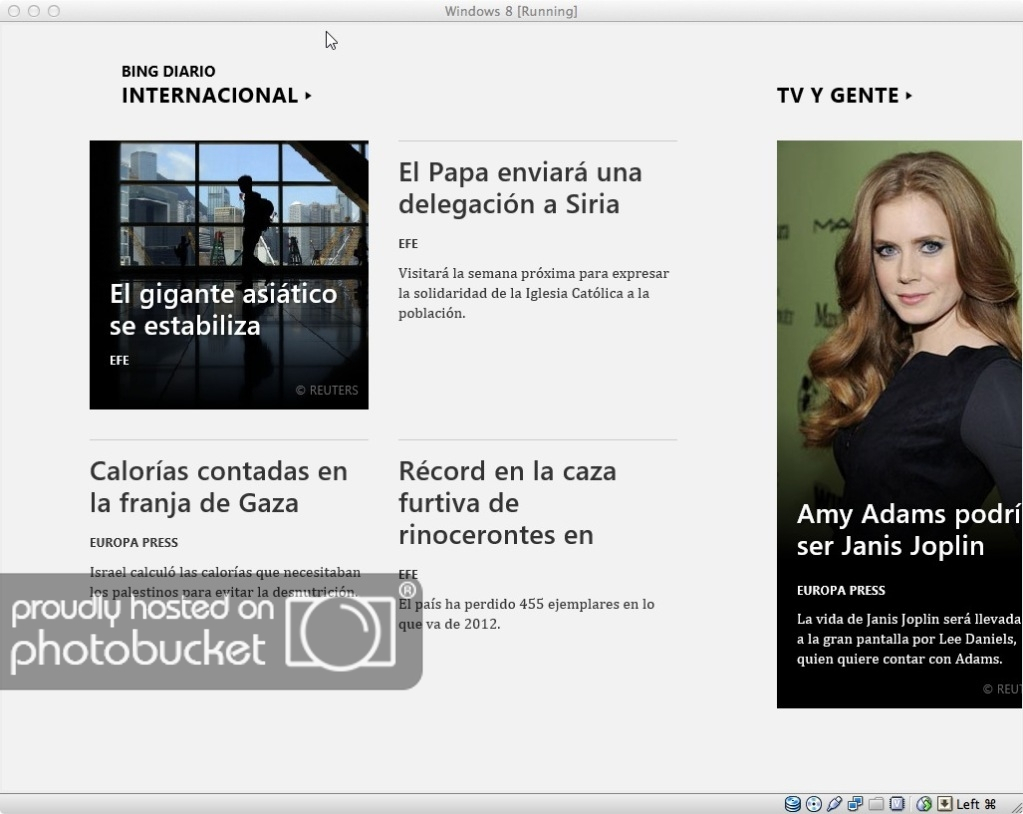Click the optical disc CD icon
This screenshot has height=814, width=1023.
[x=814, y=804]
